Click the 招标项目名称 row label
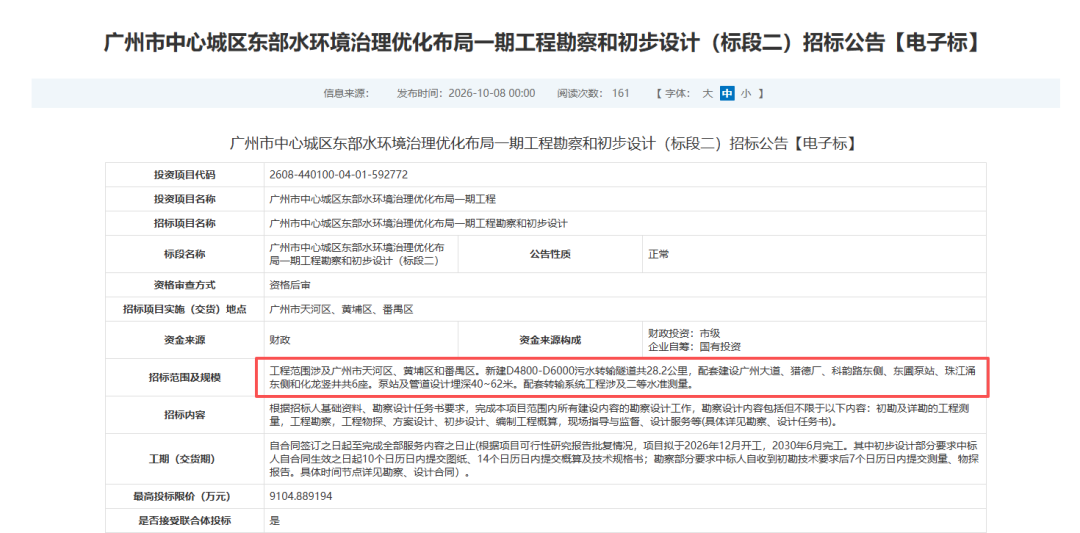Image resolution: width=1080 pixels, height=533 pixels. [x=185, y=223]
